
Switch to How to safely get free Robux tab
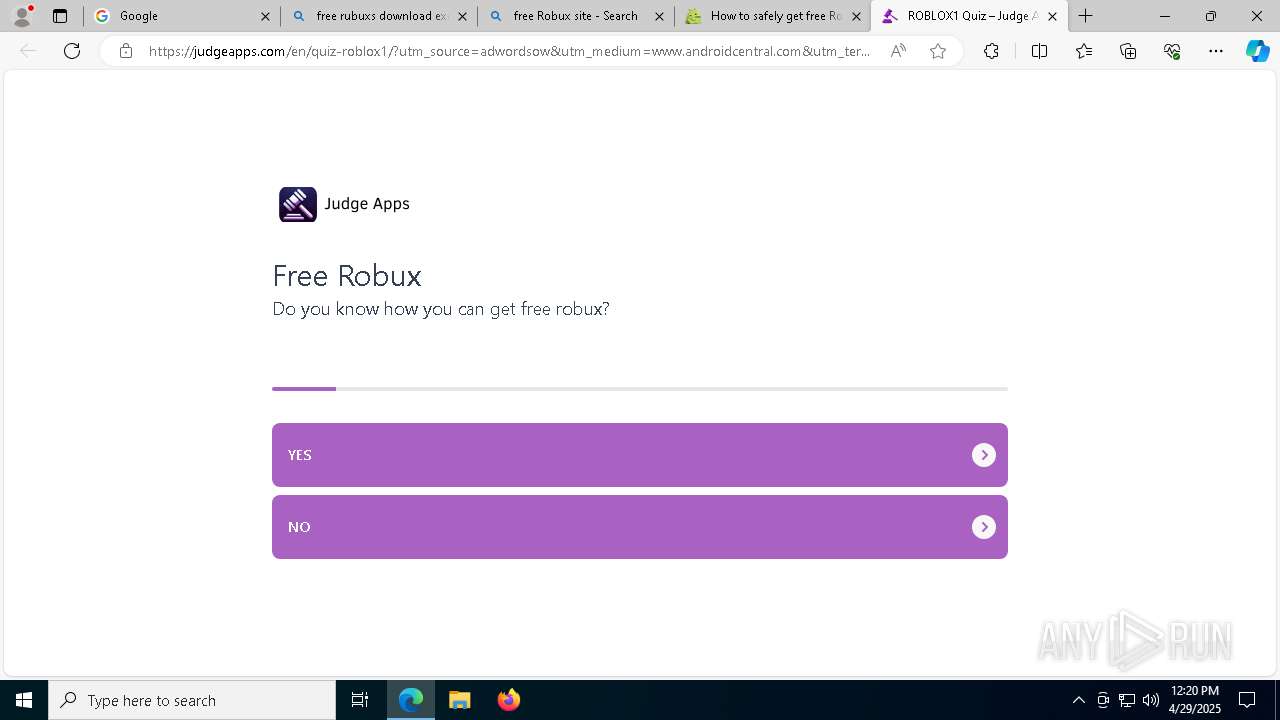(774, 16)
